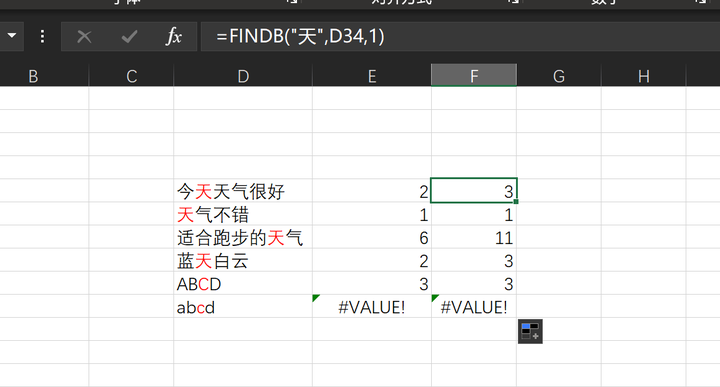Viewport: 720px width, 387px height.
Task: Expand the Name Box dropdown arrow
Action: [11, 35]
